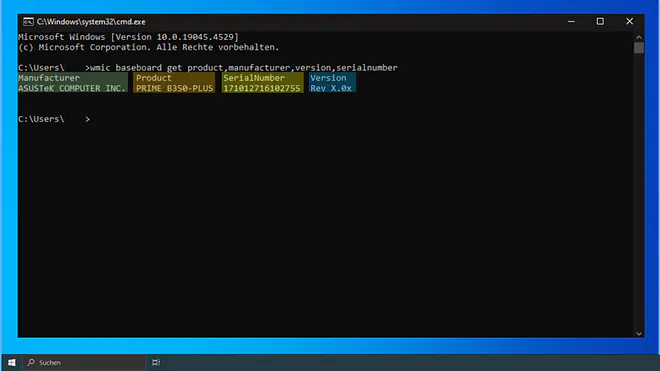This screenshot has width=660, height=371.
Task: Click the PRIME B350-PLUS value
Action: pos(174,88)
